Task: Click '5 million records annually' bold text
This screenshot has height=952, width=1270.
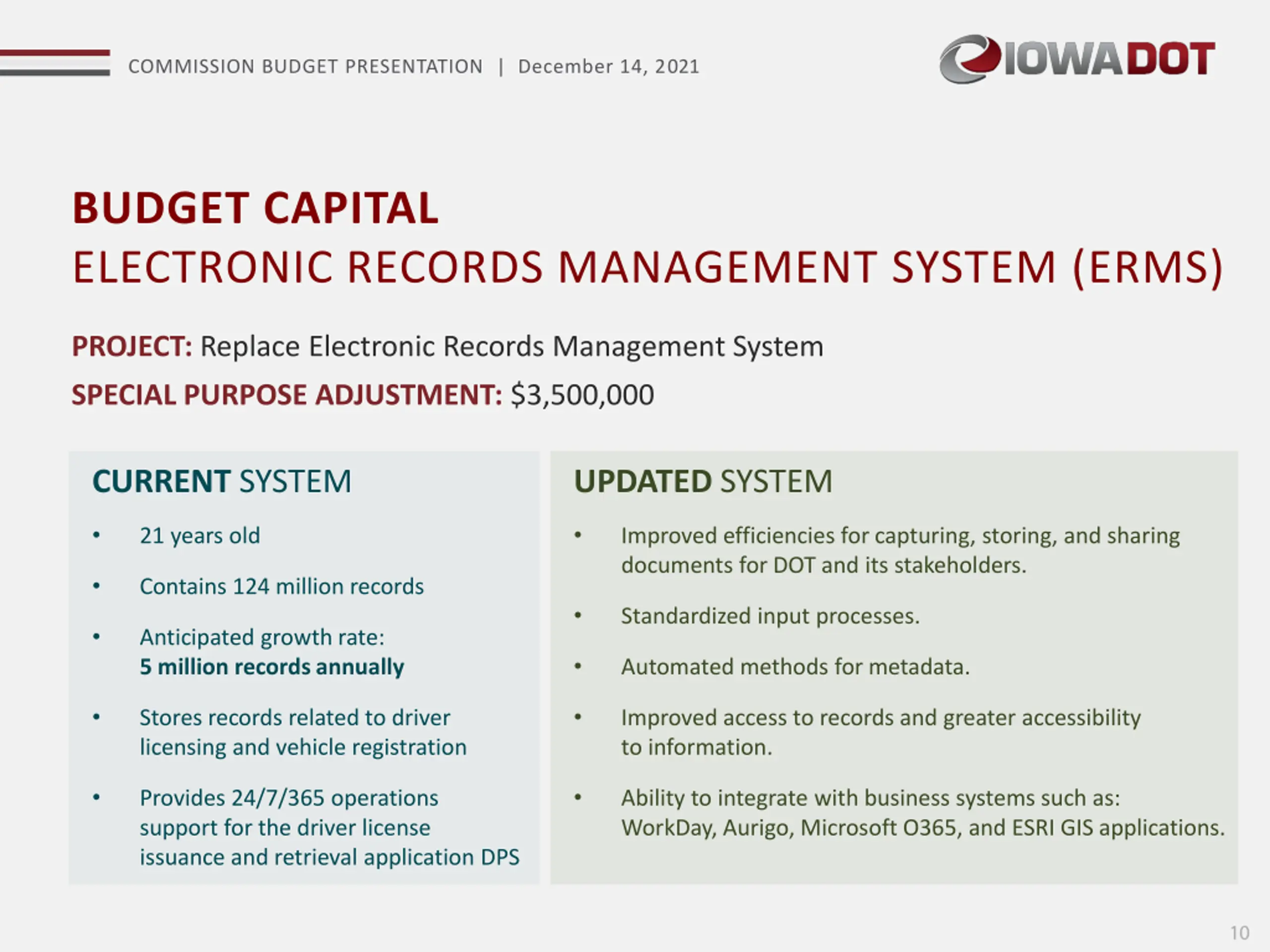Action: pos(272,667)
